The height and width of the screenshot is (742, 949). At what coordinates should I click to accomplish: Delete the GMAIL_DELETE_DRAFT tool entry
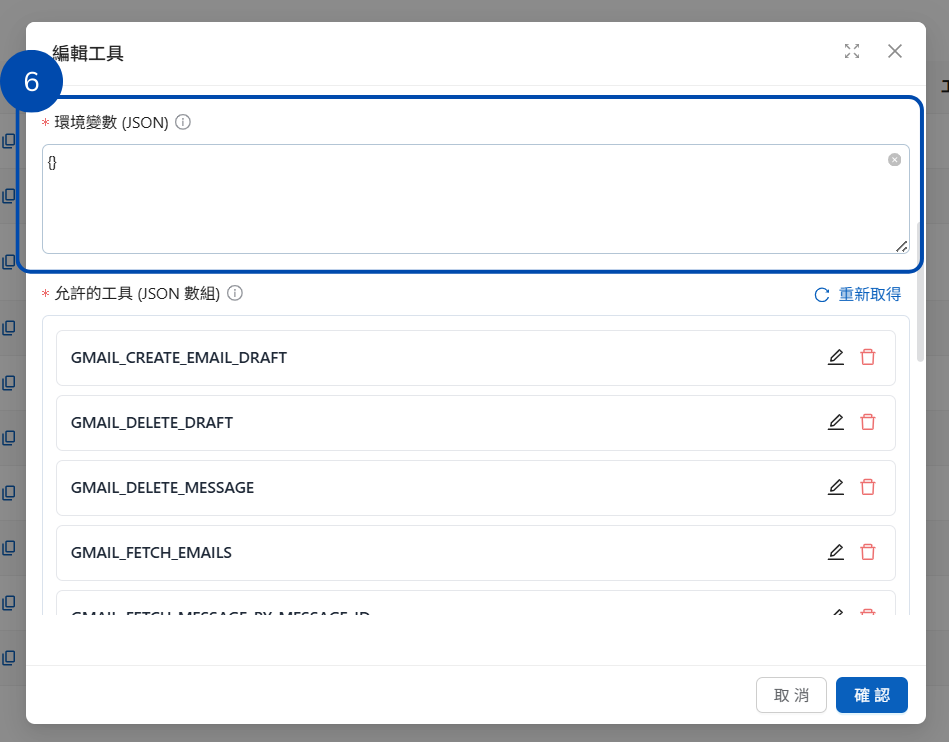[868, 422]
